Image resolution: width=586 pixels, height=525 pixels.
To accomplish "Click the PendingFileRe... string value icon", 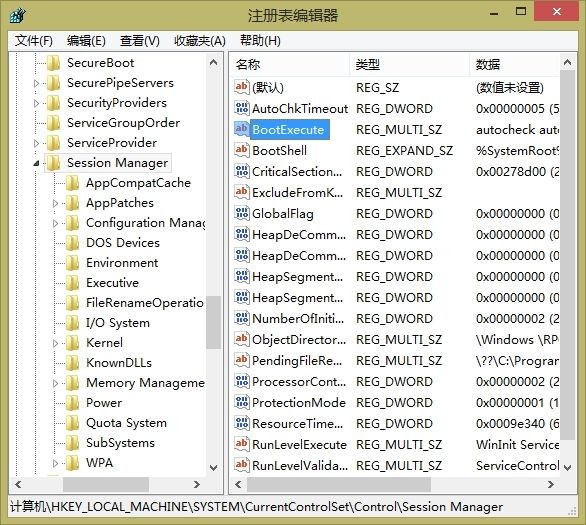I will tap(241, 360).
